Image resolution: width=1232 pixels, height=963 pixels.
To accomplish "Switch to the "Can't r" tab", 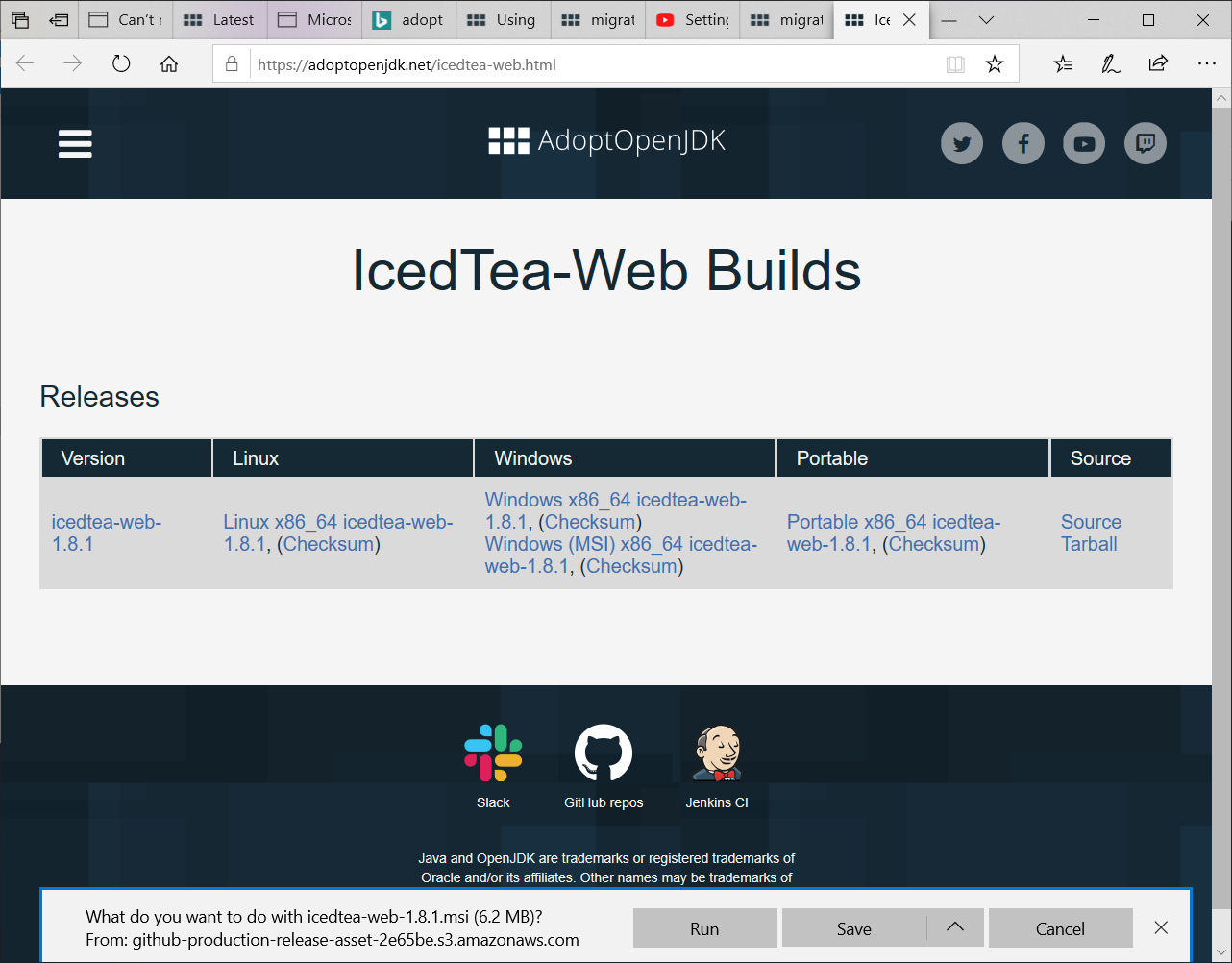I will 125,20.
